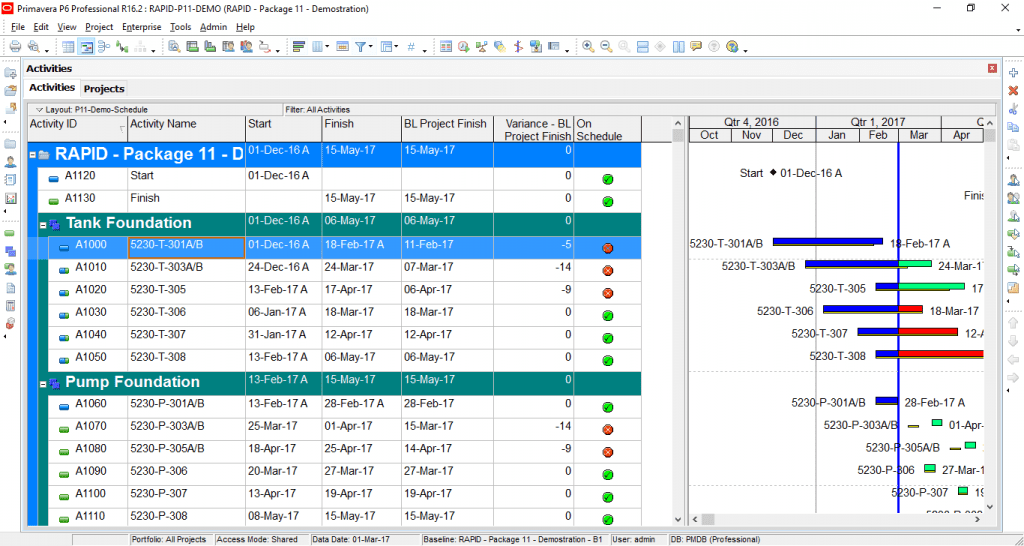Click the Print icon in the toolbar
This screenshot has width=1024, height=546.
[x=16, y=46]
